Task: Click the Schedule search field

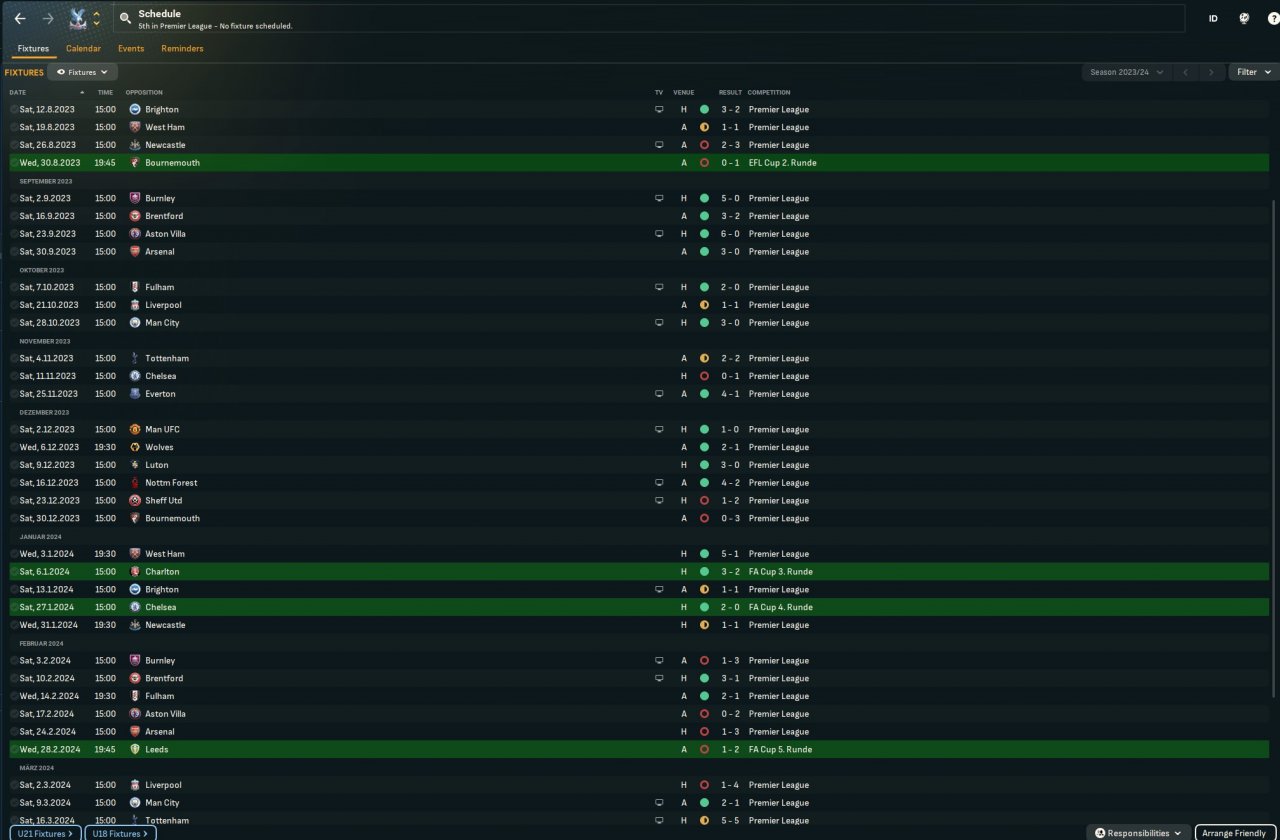Action: click(x=648, y=19)
